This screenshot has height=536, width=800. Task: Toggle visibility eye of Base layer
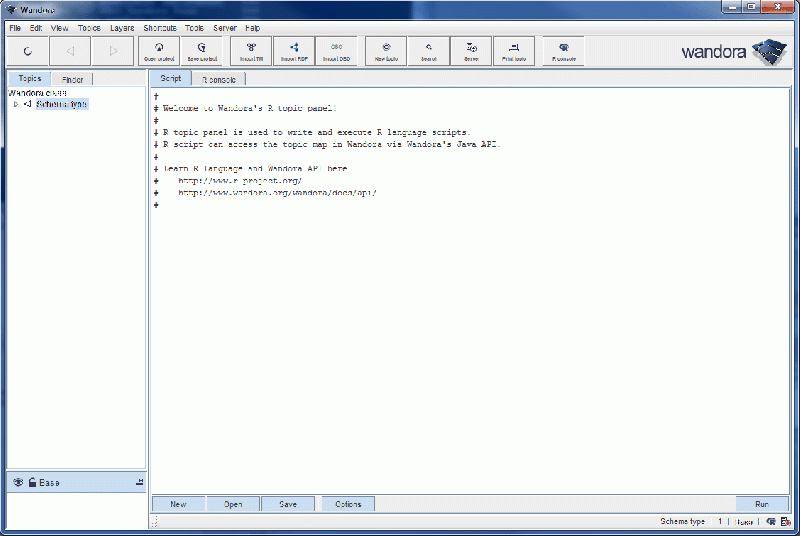(x=18, y=483)
